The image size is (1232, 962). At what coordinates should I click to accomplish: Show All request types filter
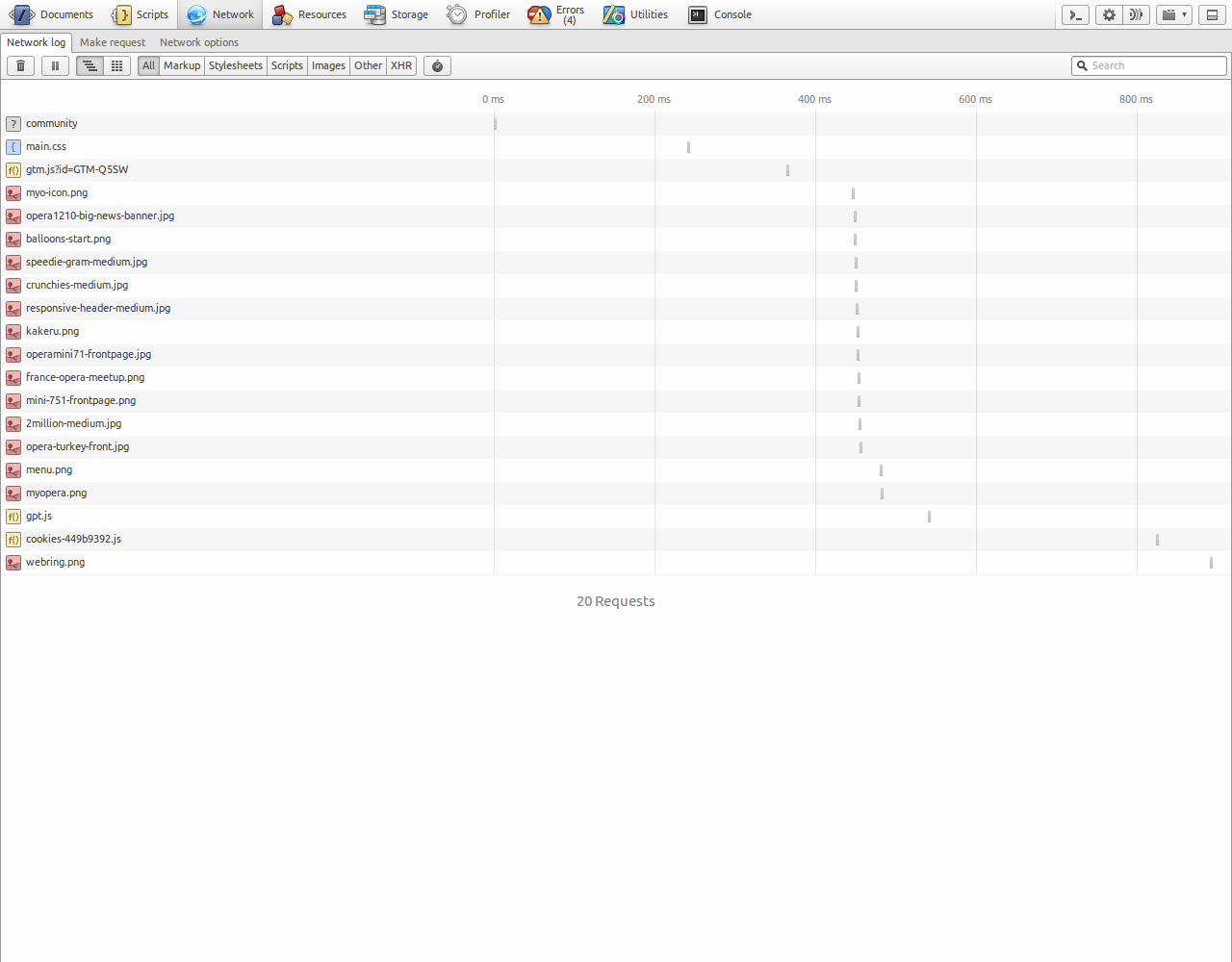[x=148, y=65]
